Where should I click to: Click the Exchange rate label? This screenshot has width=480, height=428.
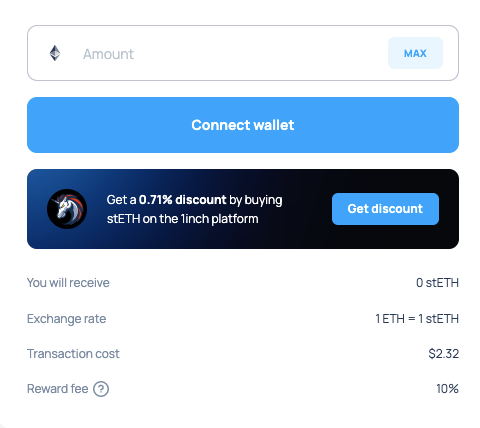click(x=67, y=319)
